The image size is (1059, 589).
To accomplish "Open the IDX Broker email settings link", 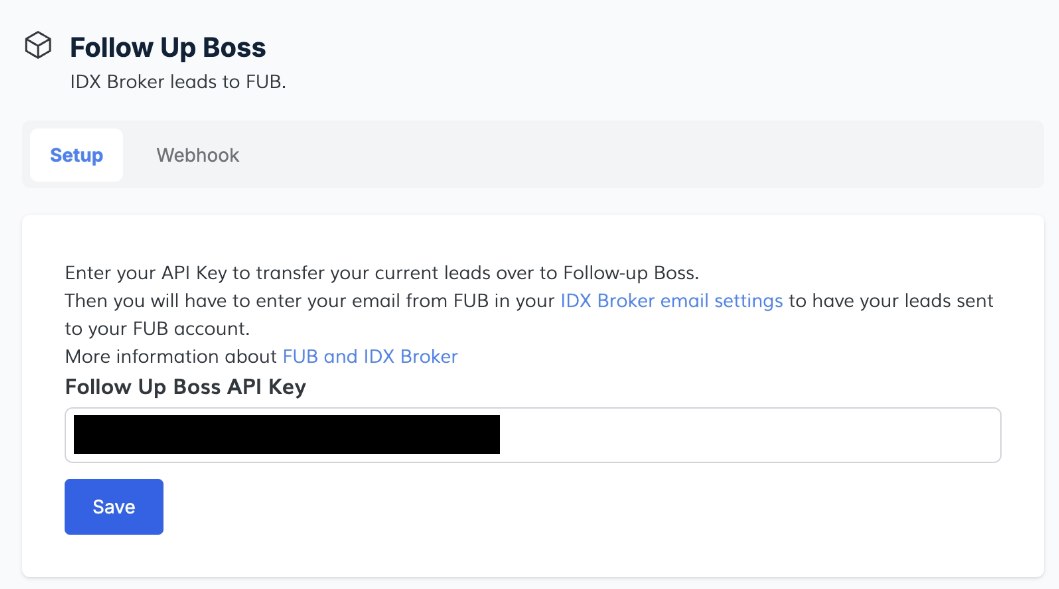I will (x=671, y=300).
